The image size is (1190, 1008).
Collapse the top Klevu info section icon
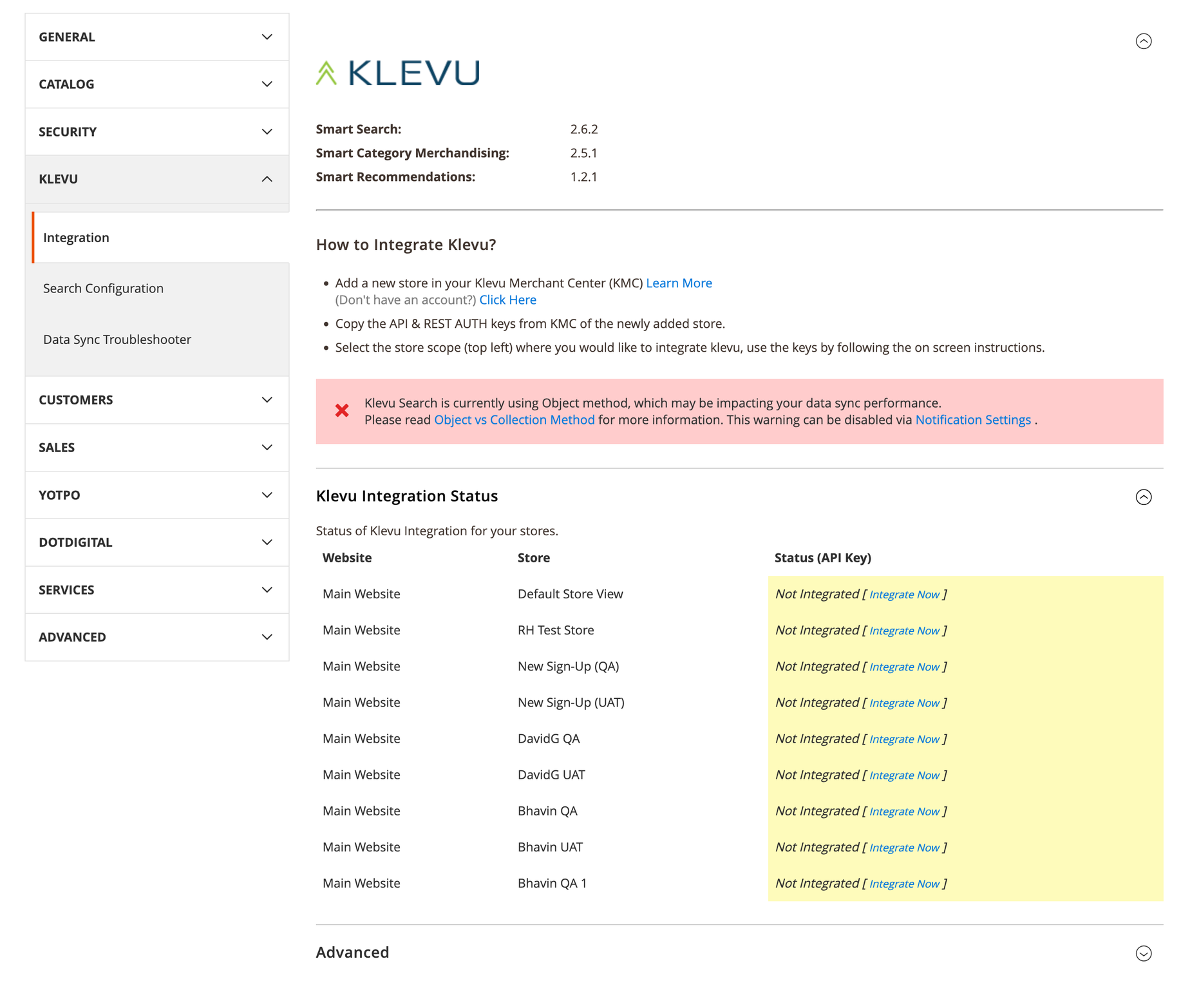1143,41
